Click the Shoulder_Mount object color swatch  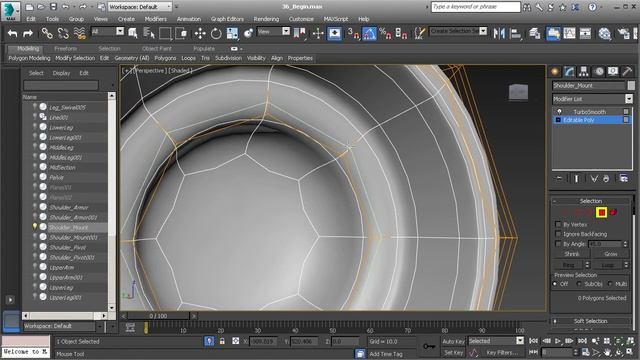[x=631, y=85]
